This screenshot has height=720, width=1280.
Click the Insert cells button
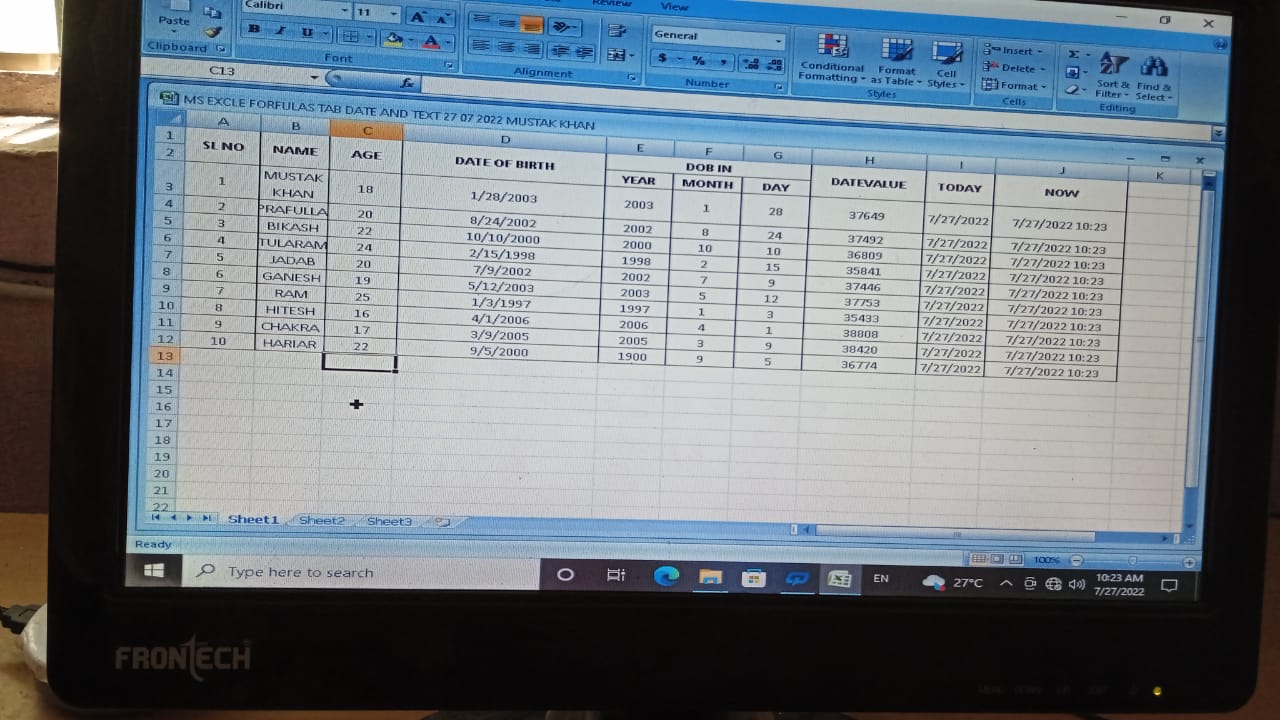[x=1013, y=51]
